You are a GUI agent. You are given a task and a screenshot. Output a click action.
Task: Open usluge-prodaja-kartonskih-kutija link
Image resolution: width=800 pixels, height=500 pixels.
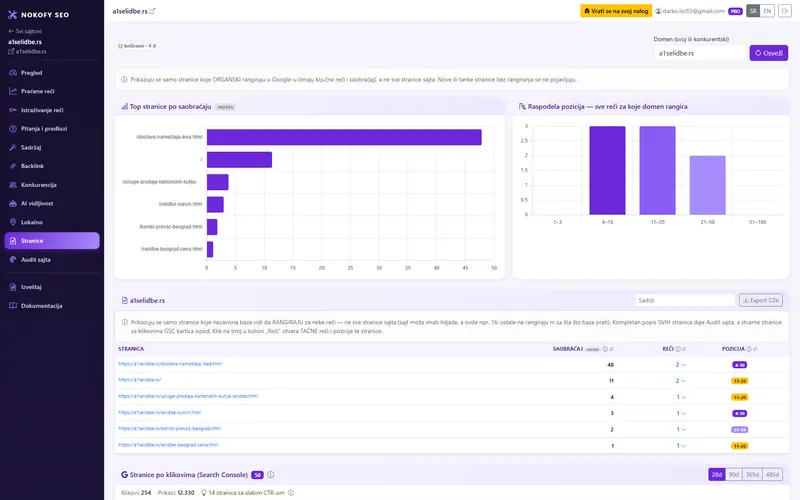click(x=188, y=396)
